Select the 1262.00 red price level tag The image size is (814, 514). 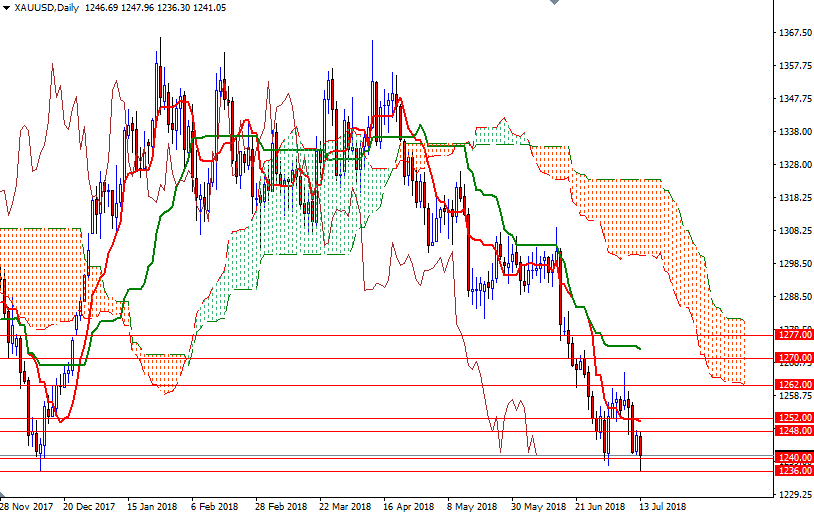793,385
